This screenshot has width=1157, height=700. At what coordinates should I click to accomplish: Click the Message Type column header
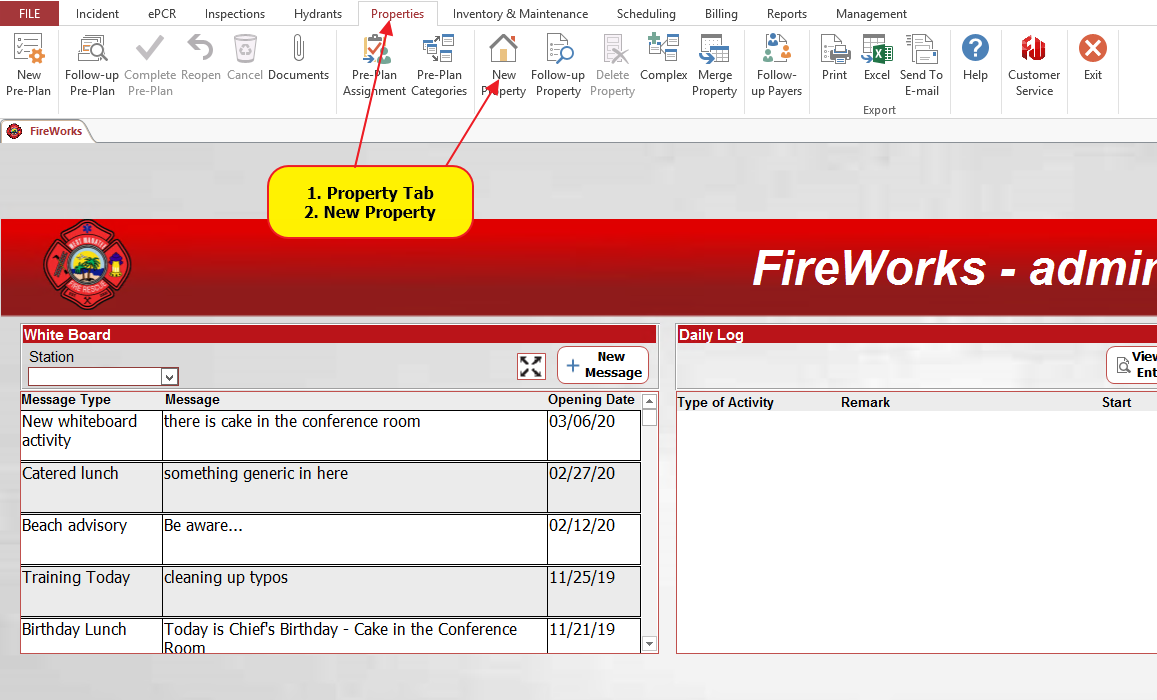click(66, 400)
